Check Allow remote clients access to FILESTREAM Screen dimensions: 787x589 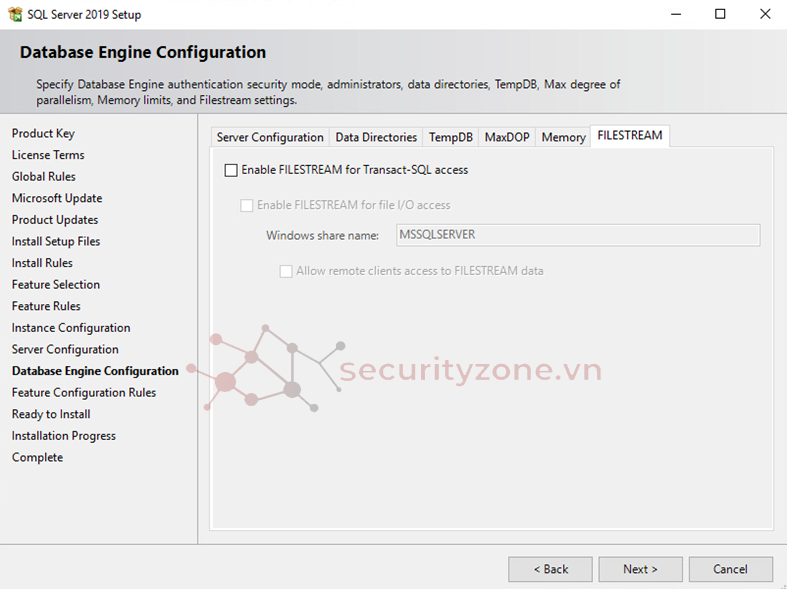(286, 271)
